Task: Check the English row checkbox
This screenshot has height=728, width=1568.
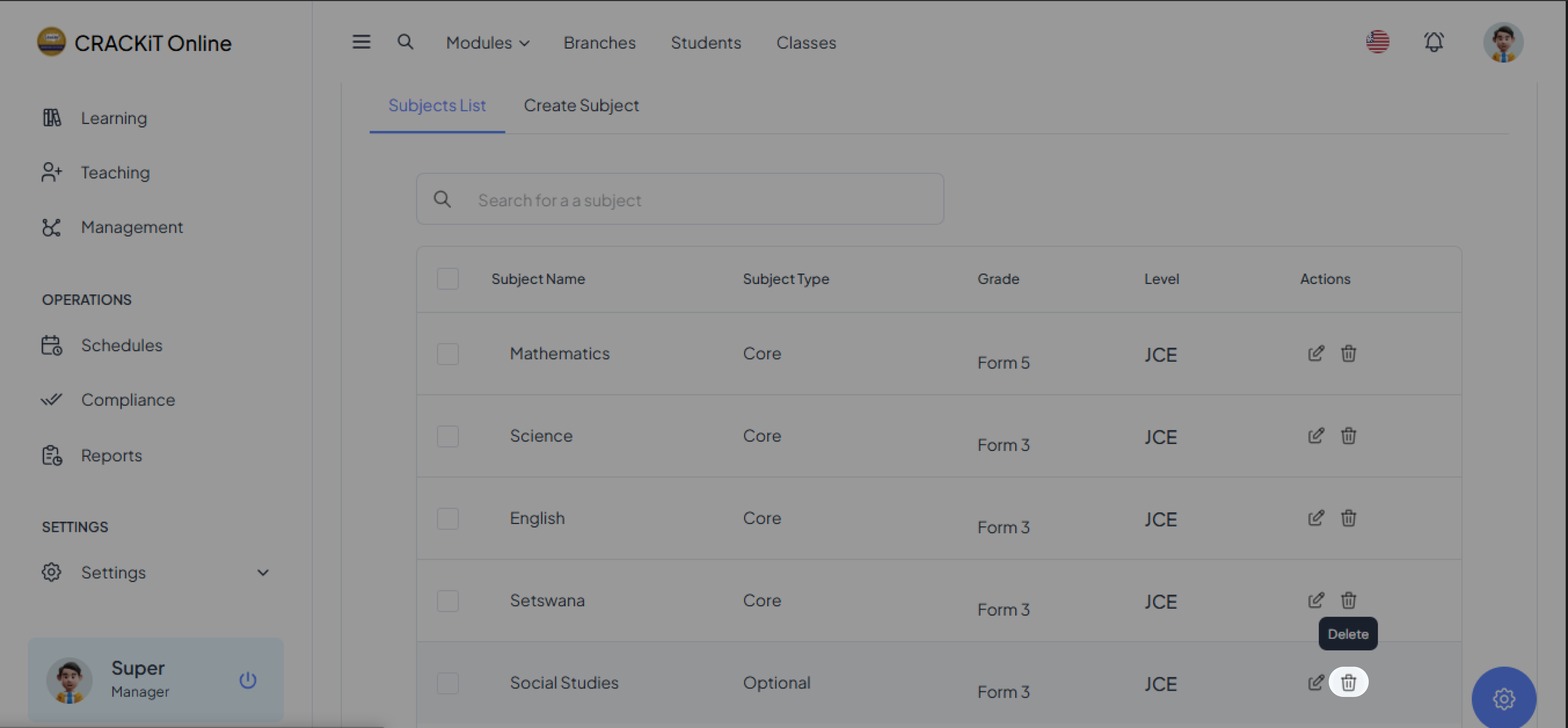Action: [x=448, y=518]
